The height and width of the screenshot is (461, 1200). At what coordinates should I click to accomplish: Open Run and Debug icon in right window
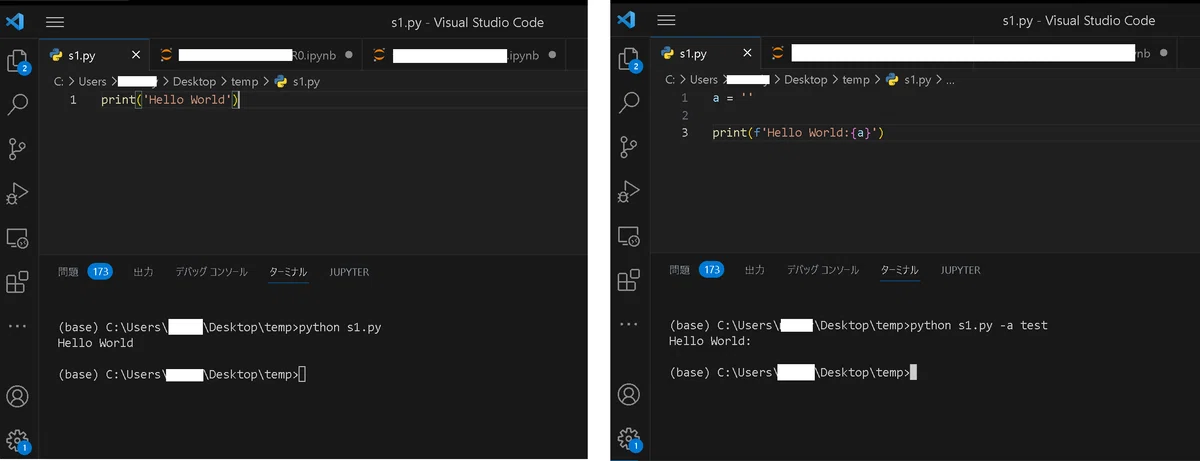pos(630,190)
